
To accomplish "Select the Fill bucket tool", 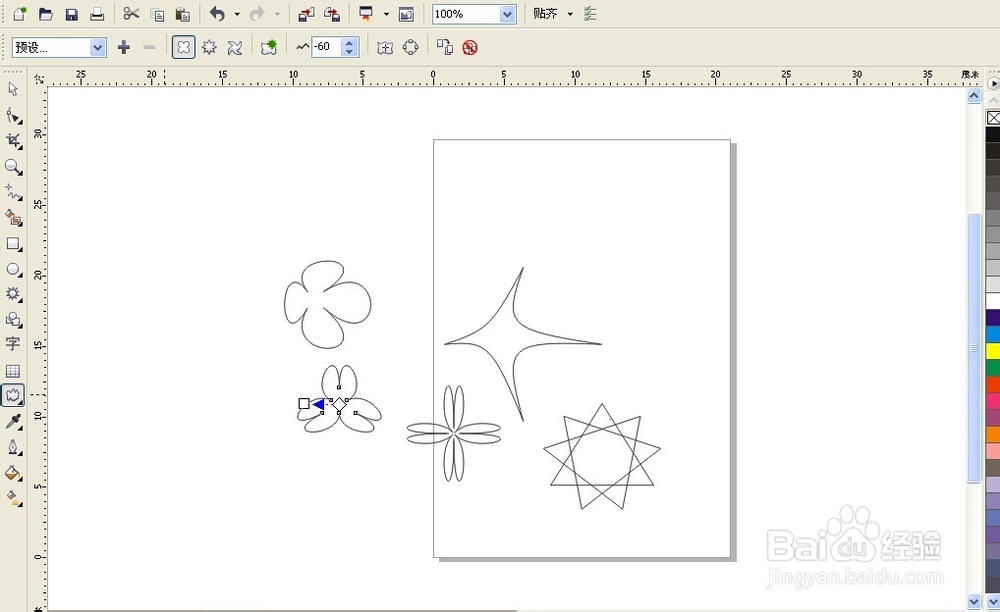I will [x=13, y=473].
